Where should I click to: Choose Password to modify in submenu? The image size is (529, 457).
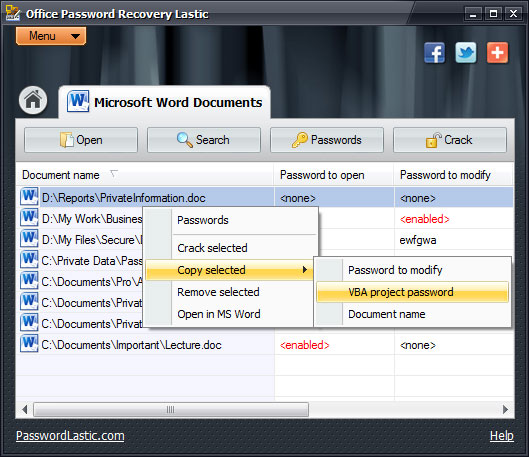click(412, 270)
